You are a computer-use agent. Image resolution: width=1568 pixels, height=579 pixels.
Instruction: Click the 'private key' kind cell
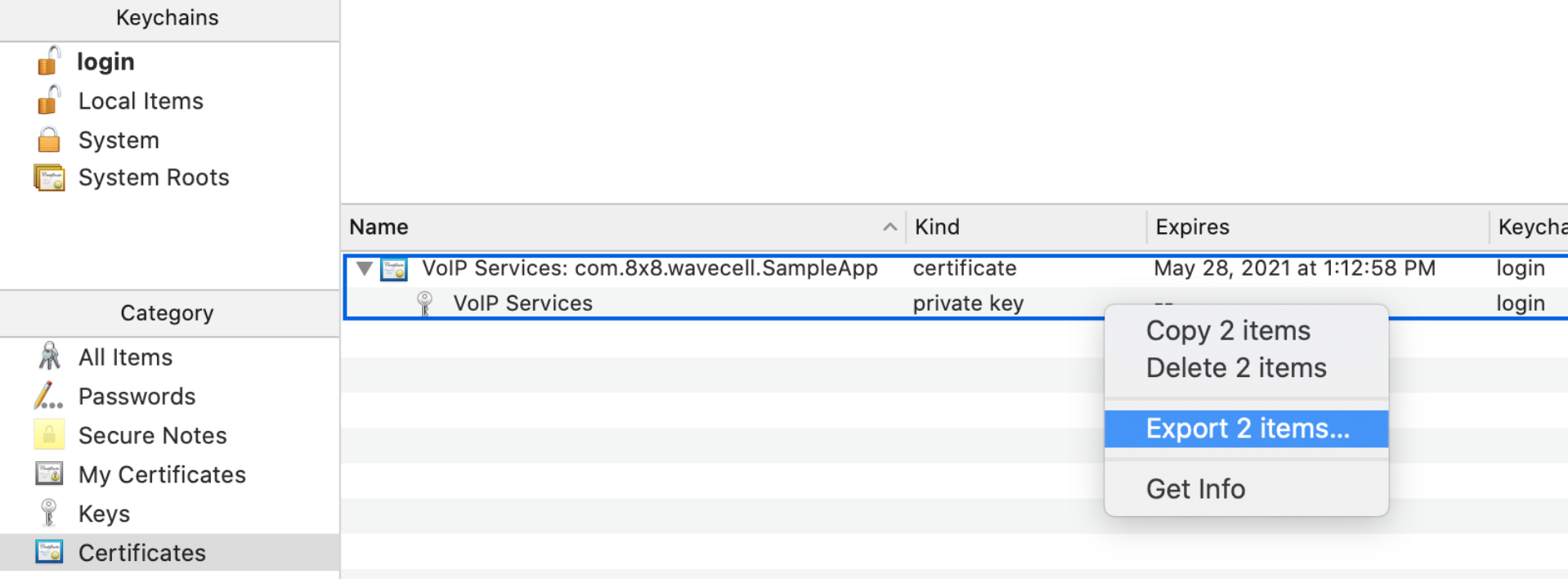tap(968, 303)
